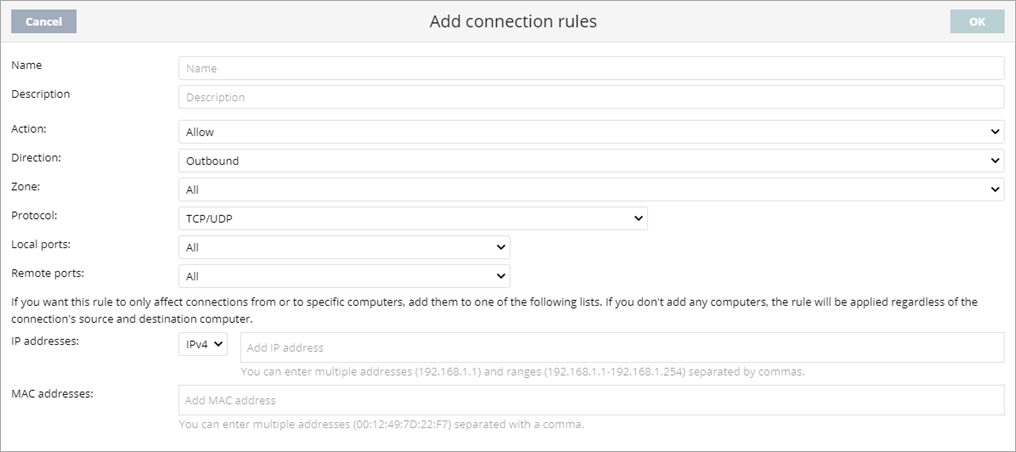Click the OK button
Image resolution: width=1016 pixels, height=452 pixels.
click(976, 22)
